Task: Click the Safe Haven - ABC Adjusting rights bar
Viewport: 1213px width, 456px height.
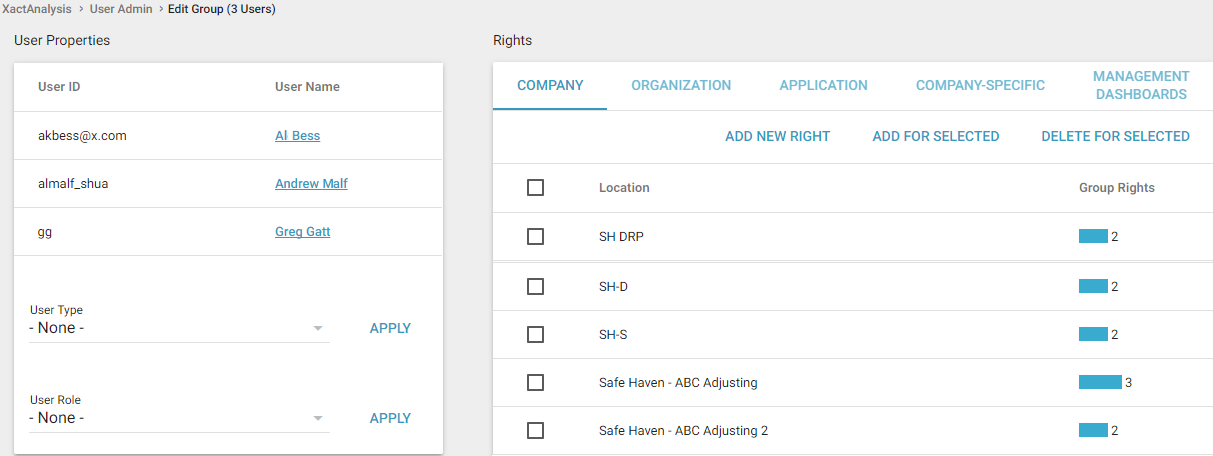Action: (x=1100, y=382)
